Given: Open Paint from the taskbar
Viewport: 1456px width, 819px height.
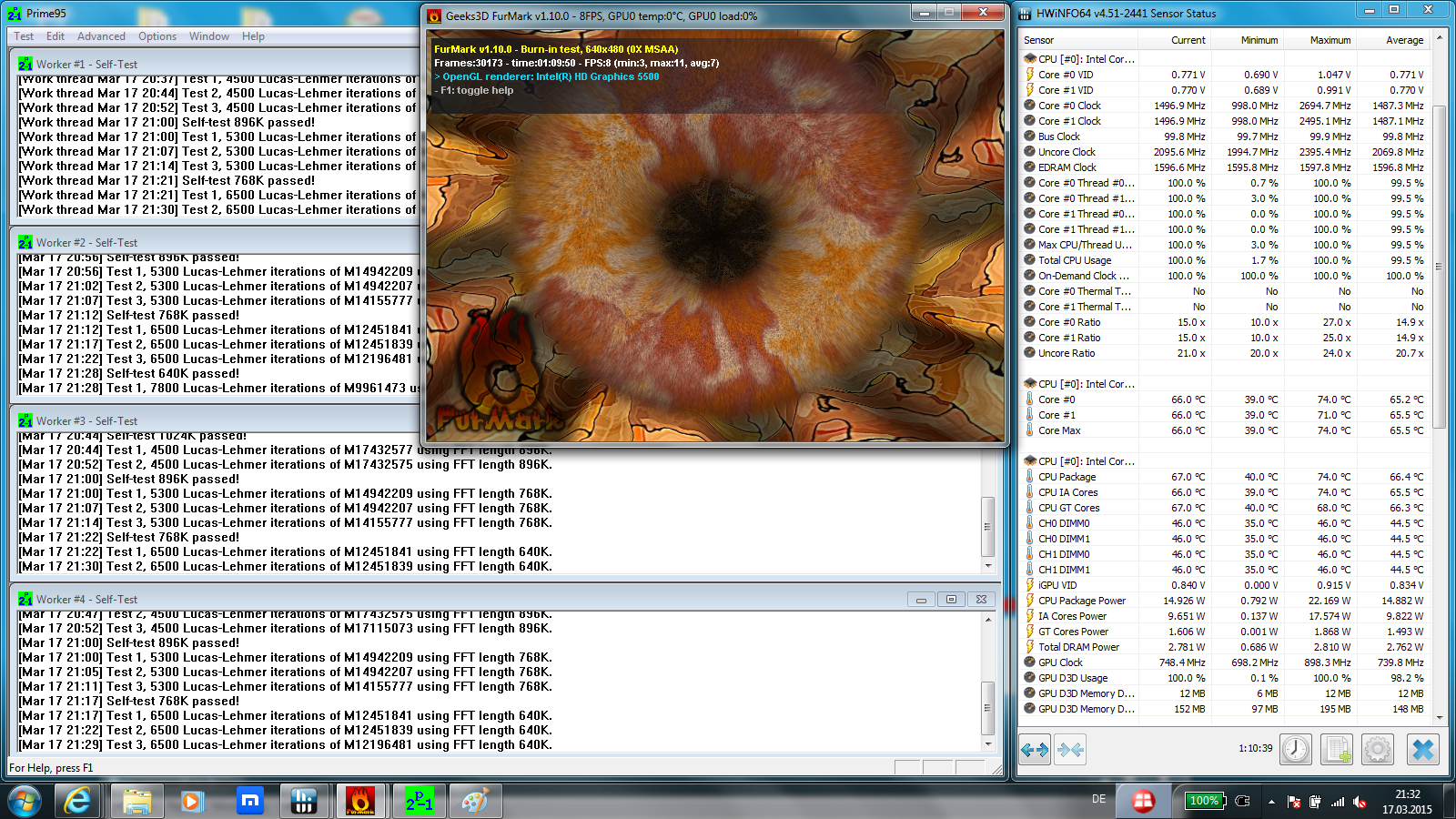Looking at the screenshot, I should 475,801.
